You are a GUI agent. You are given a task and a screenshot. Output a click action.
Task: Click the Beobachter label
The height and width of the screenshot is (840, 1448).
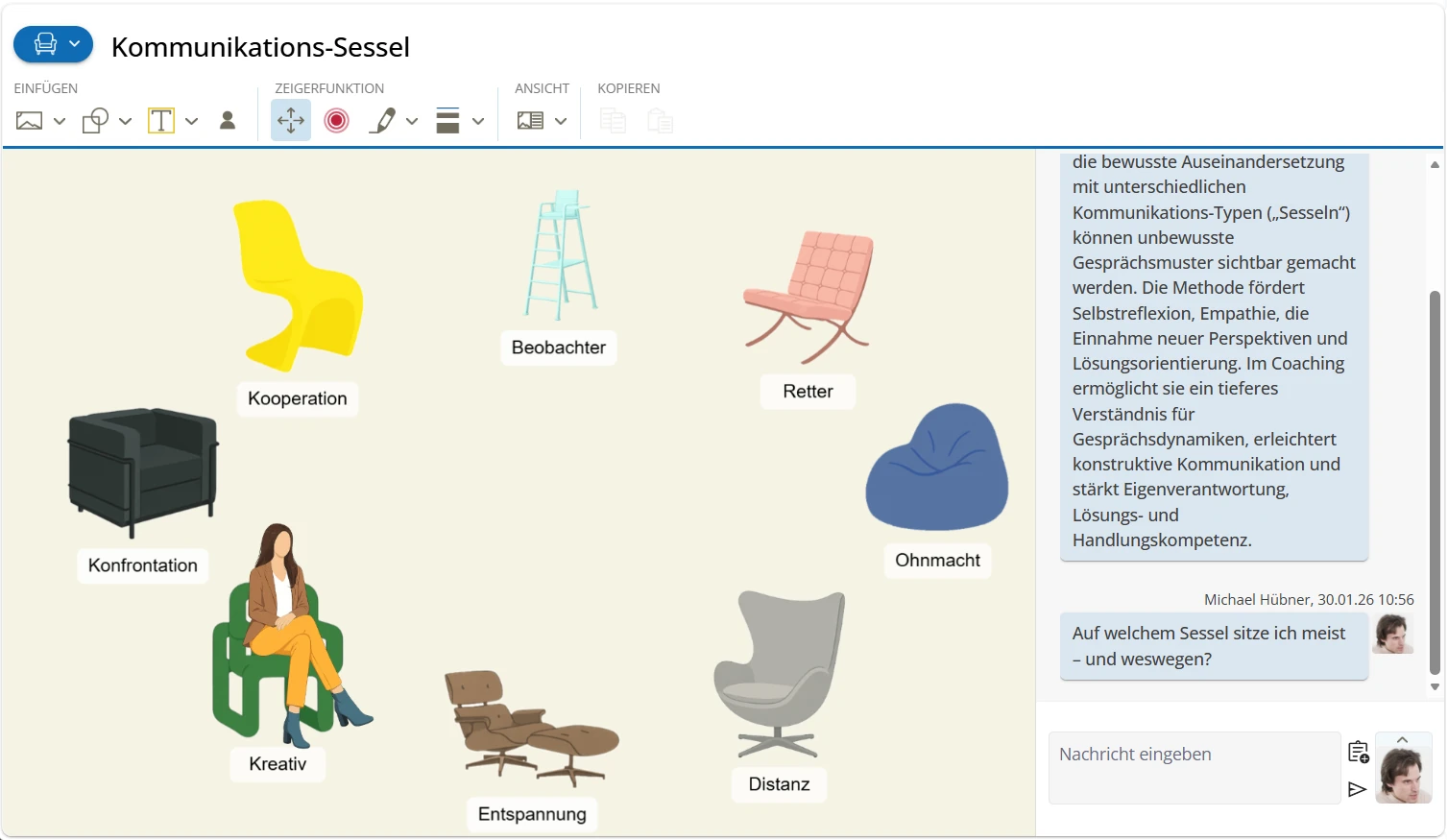[558, 348]
